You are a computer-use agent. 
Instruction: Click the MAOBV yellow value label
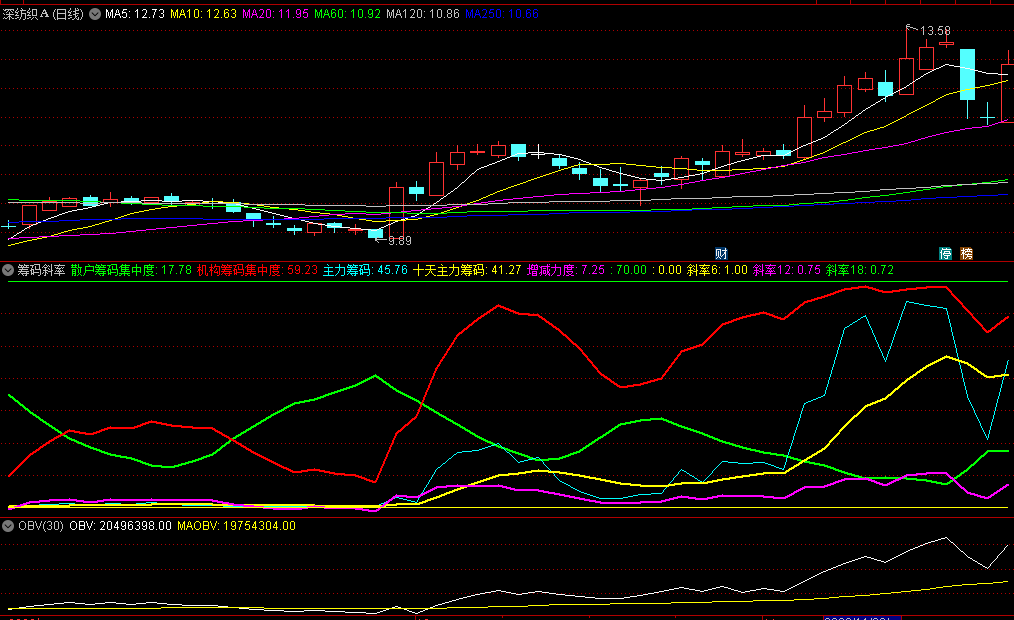(236, 525)
